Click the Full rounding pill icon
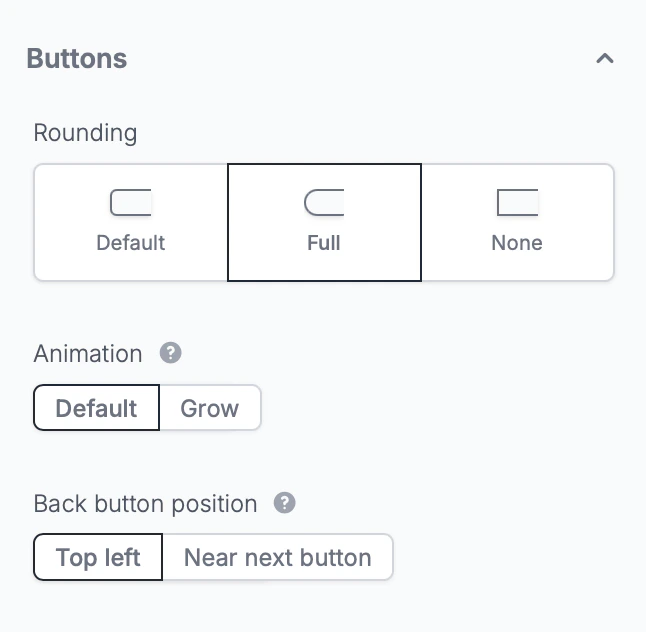 (x=324, y=203)
